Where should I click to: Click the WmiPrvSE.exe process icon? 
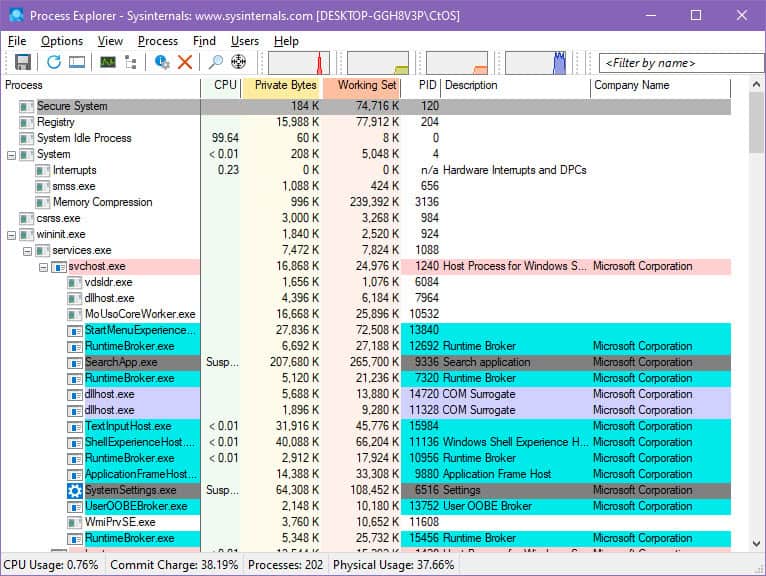tap(74, 523)
